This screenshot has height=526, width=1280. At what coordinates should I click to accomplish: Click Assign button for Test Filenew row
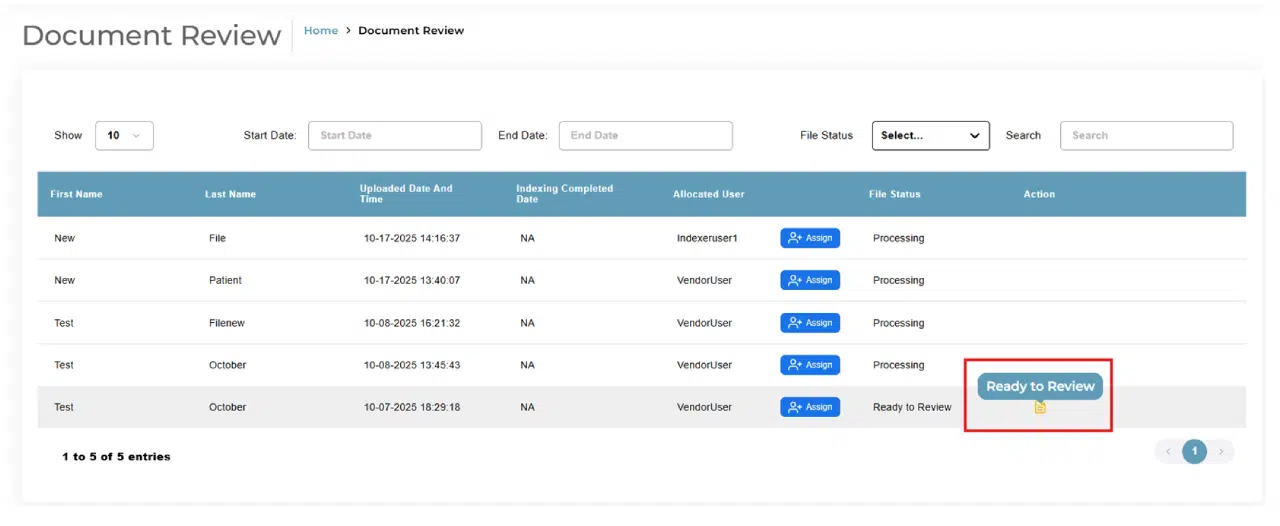click(x=809, y=323)
